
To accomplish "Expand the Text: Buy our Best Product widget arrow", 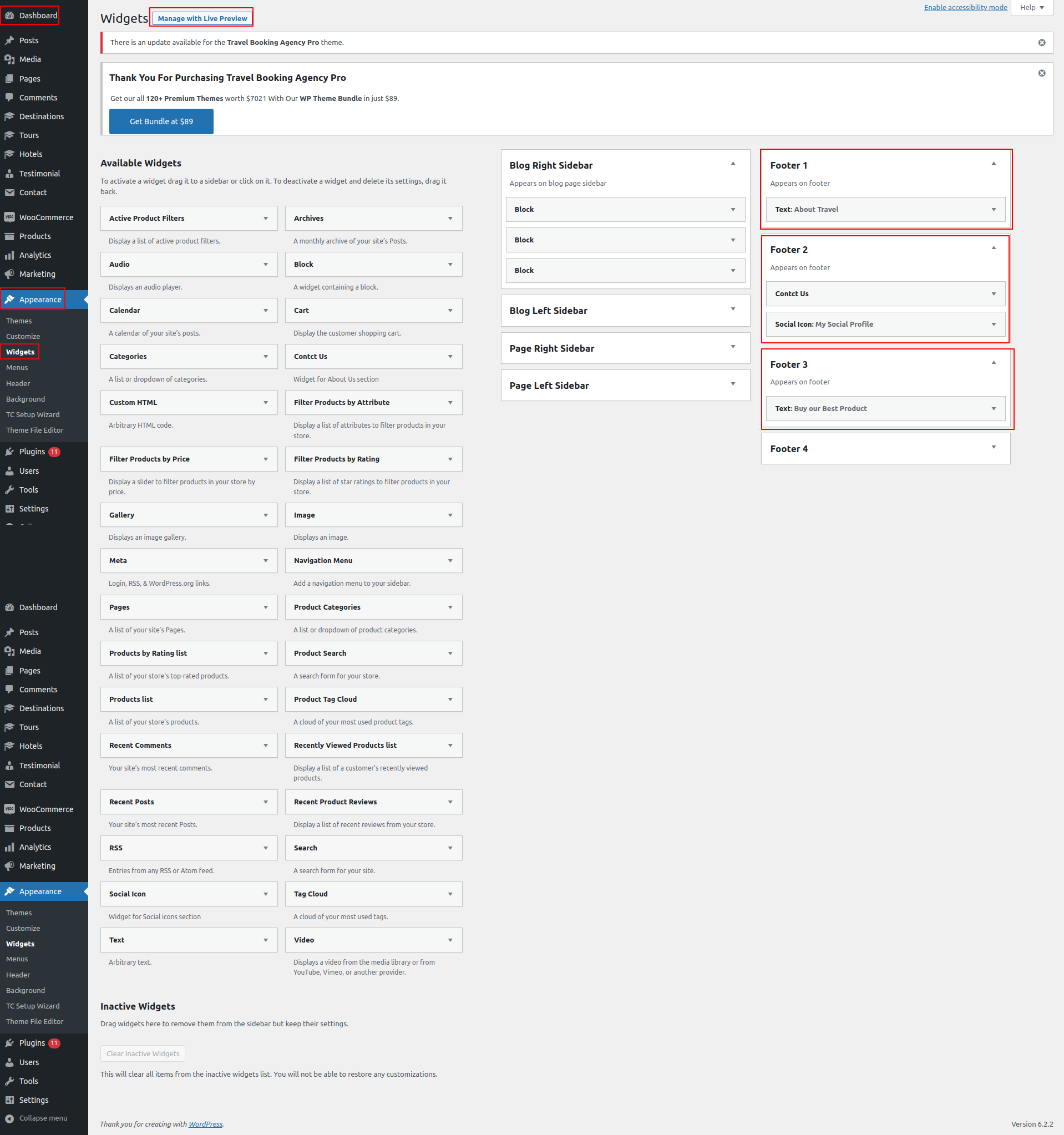I will coord(994,409).
